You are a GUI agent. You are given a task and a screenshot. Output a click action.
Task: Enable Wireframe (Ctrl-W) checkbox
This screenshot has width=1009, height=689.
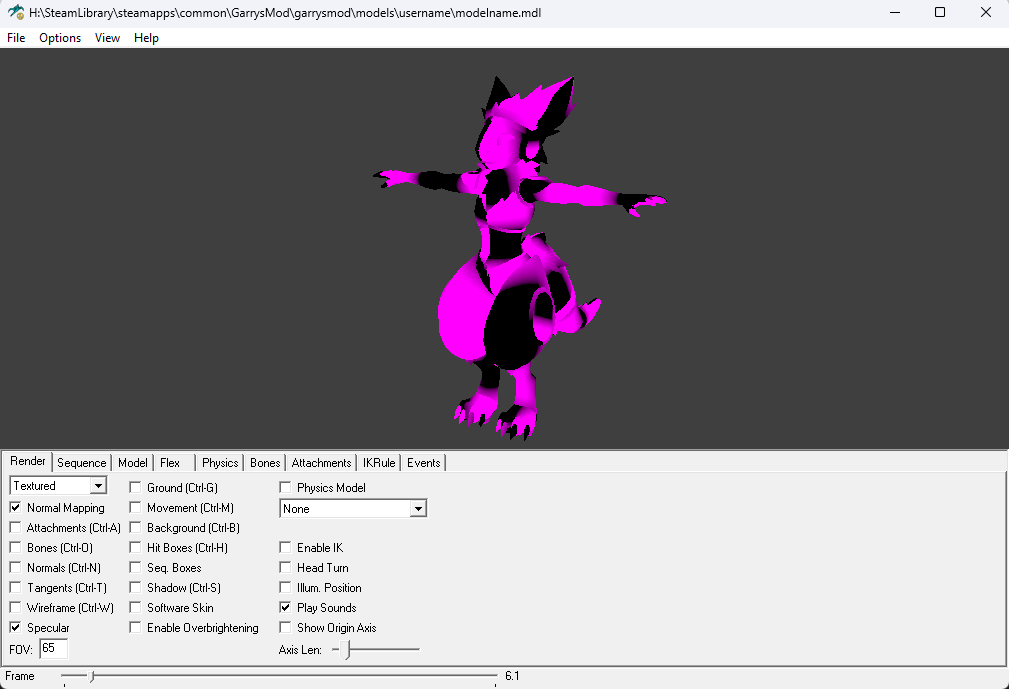(x=15, y=607)
